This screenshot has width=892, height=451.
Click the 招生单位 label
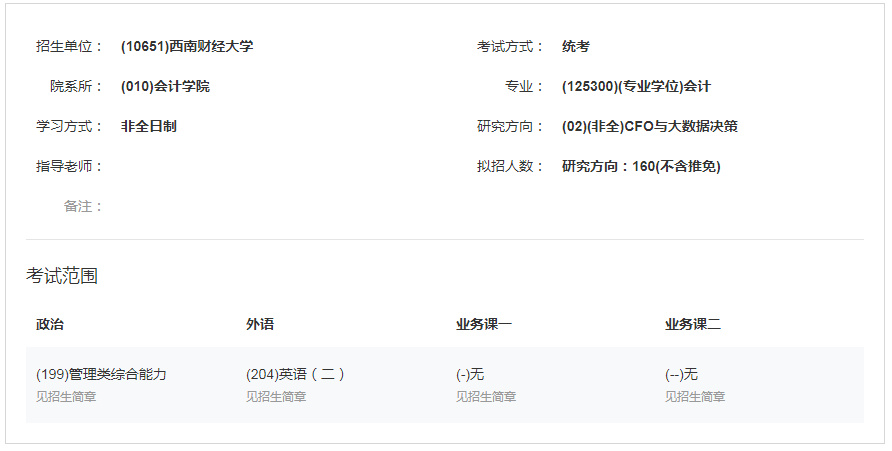pyautogui.click(x=69, y=47)
